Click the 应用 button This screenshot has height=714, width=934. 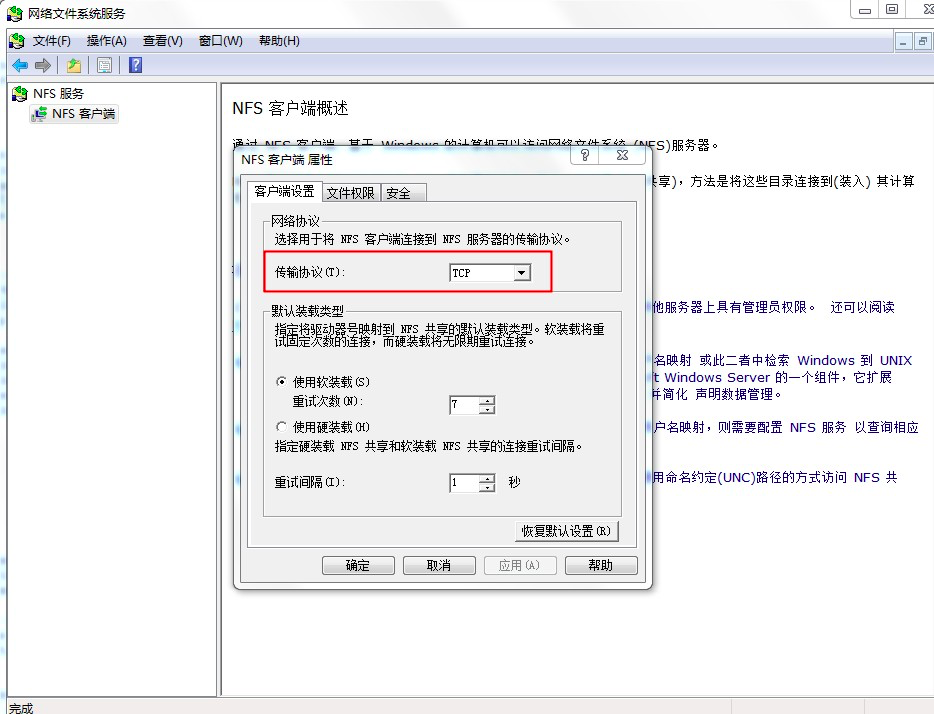pos(520,565)
